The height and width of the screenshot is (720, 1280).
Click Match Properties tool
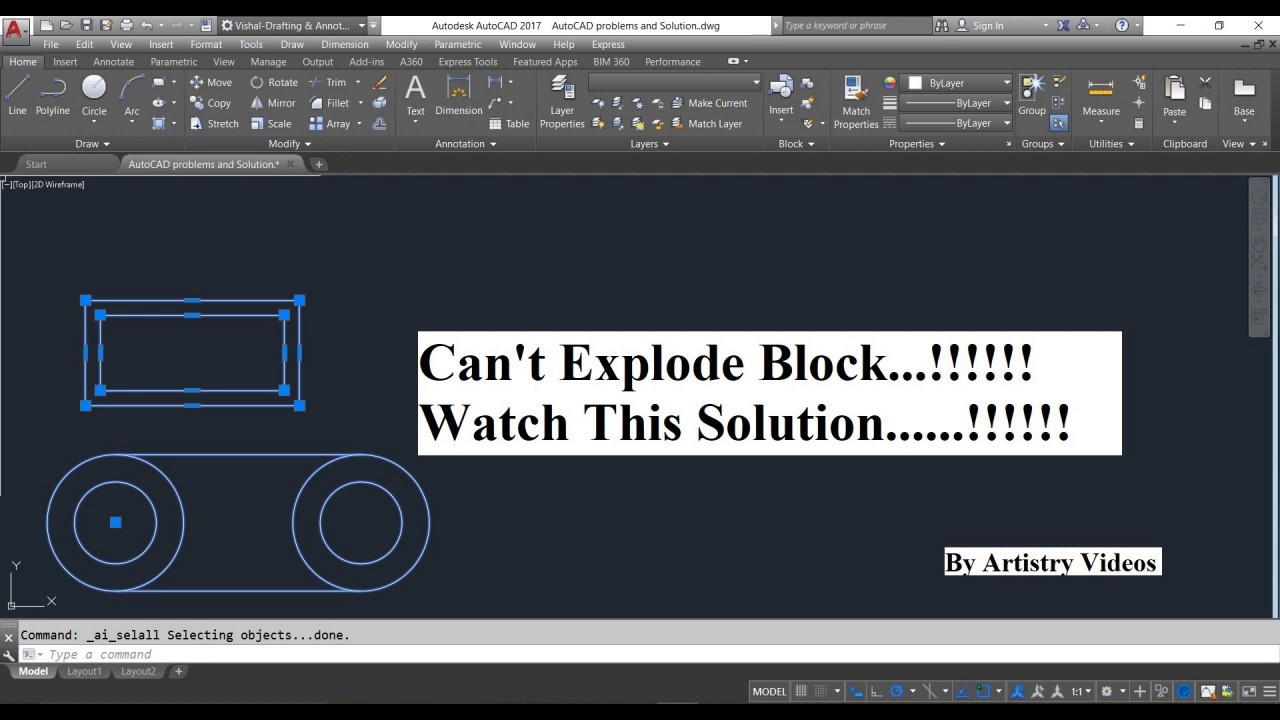point(856,102)
